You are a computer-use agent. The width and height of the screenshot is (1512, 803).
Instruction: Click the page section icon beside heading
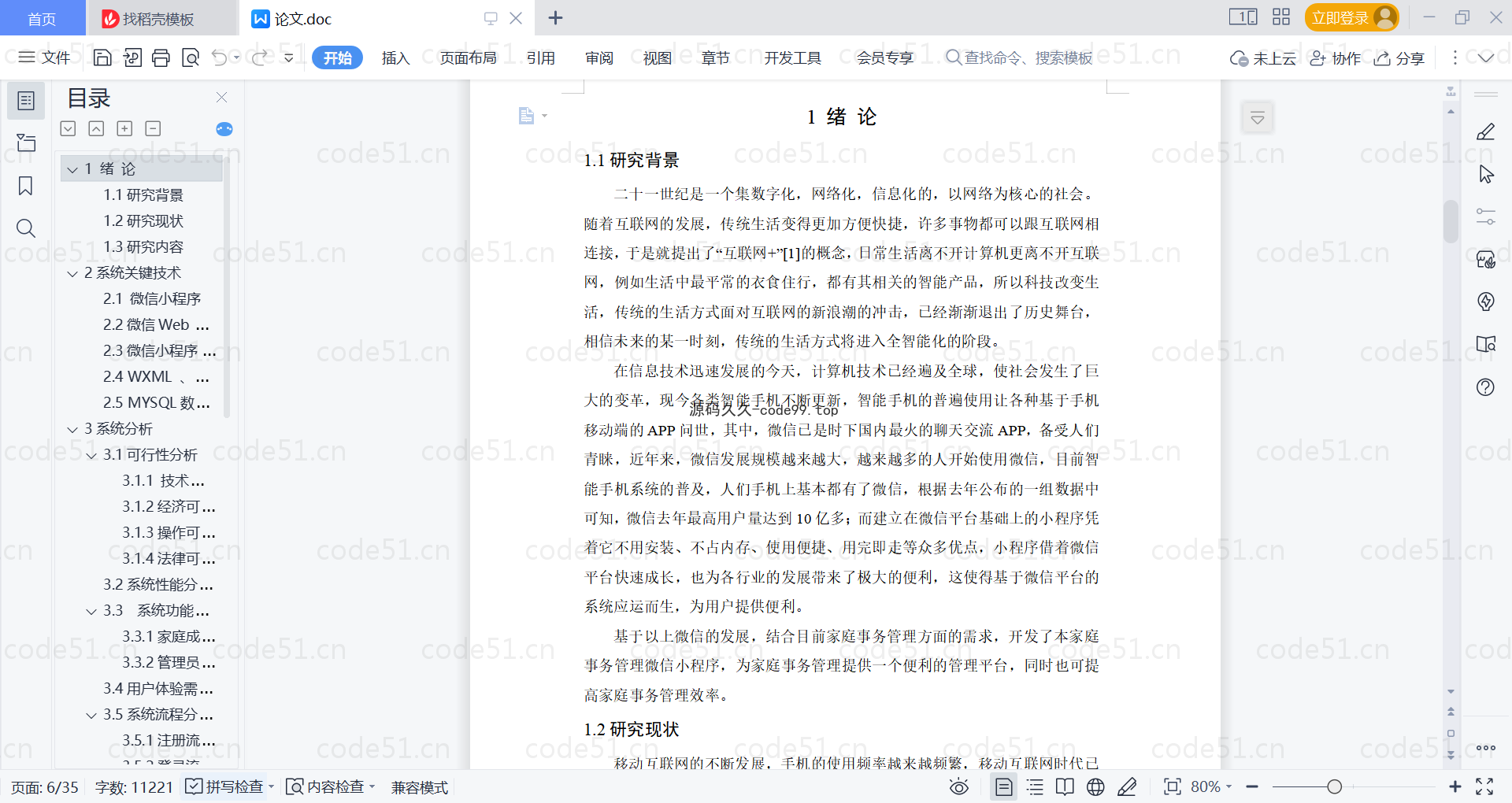(527, 117)
